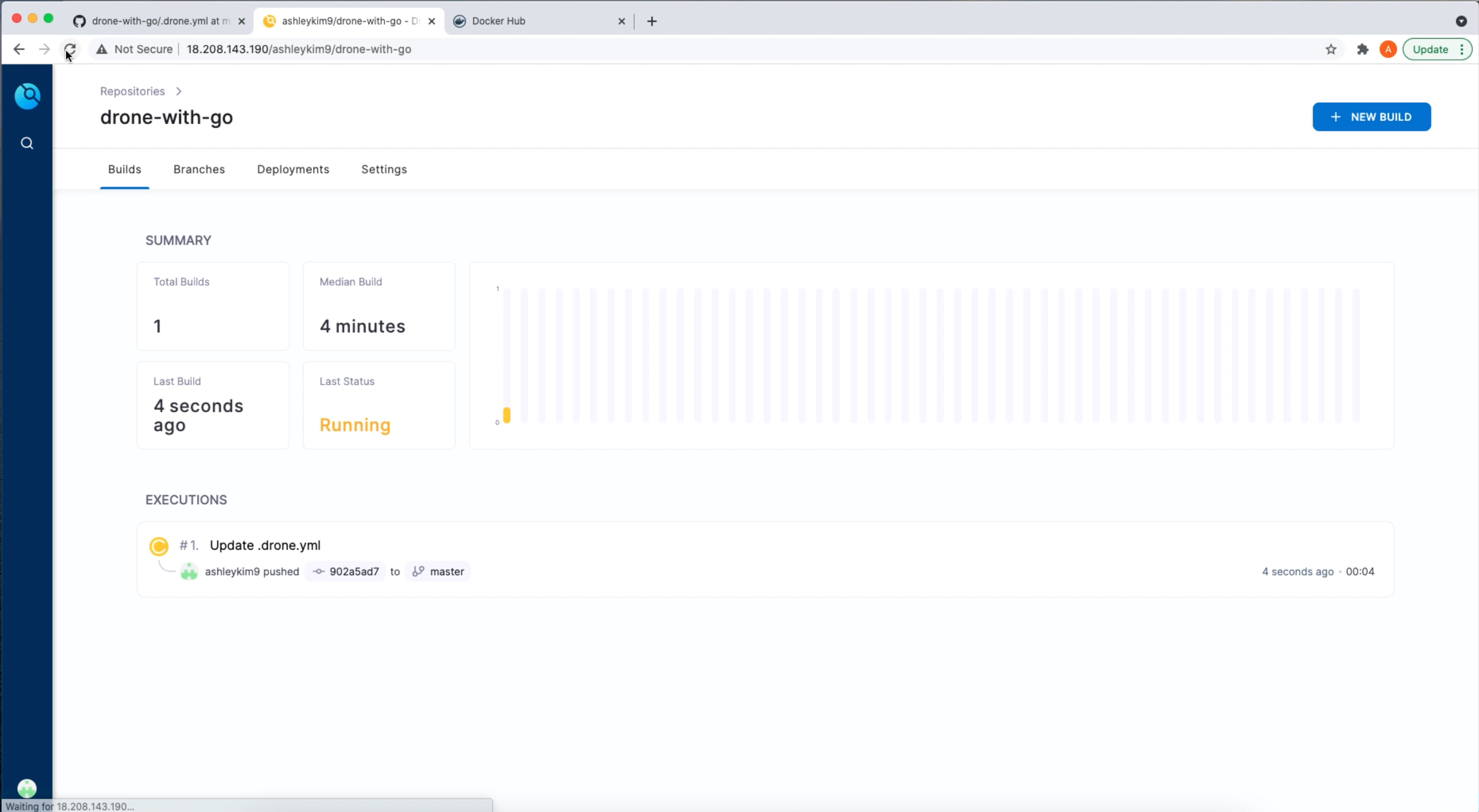Click the '#1.' execution number
The image size is (1479, 812).
click(x=188, y=545)
